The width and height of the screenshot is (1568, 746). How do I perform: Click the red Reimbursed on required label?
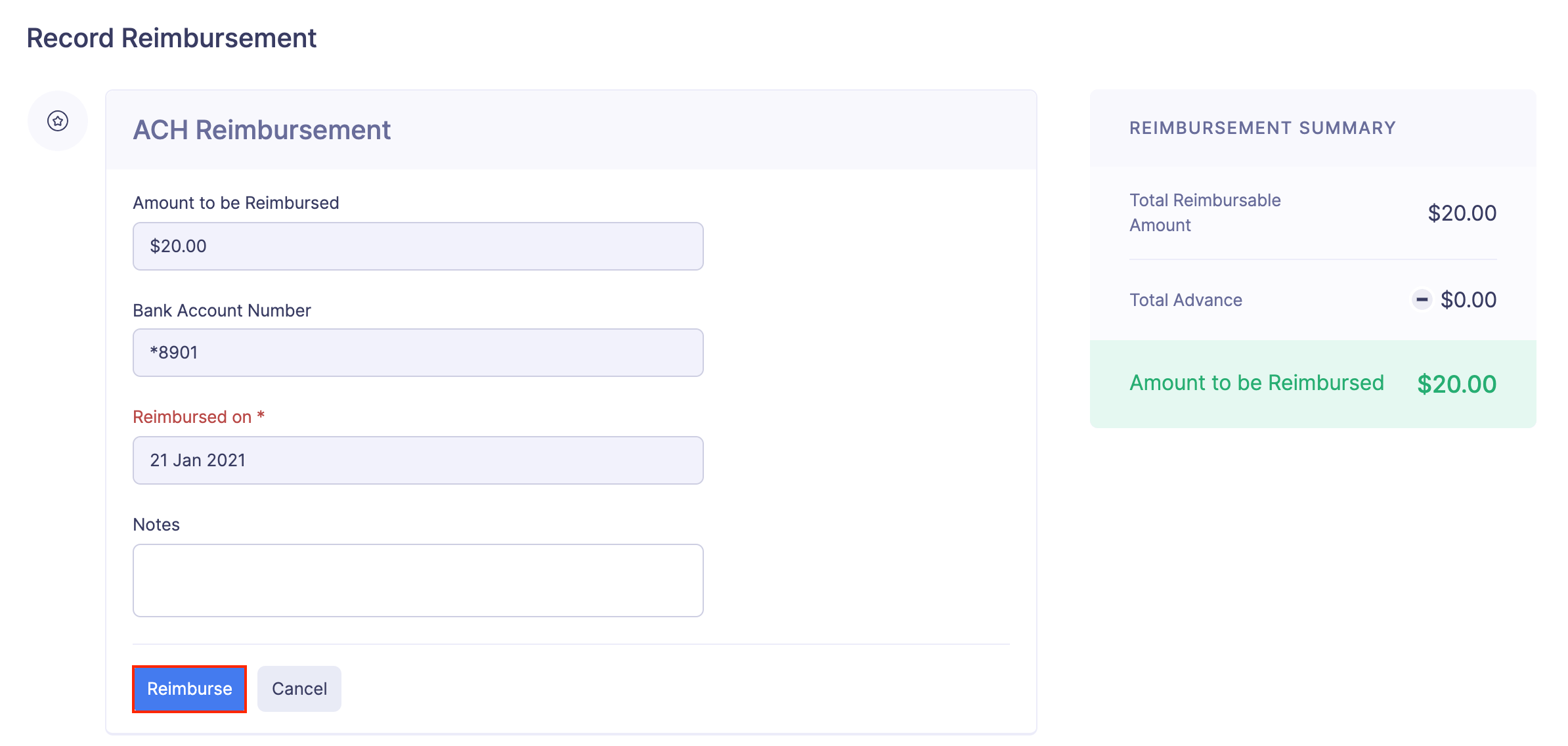point(198,417)
